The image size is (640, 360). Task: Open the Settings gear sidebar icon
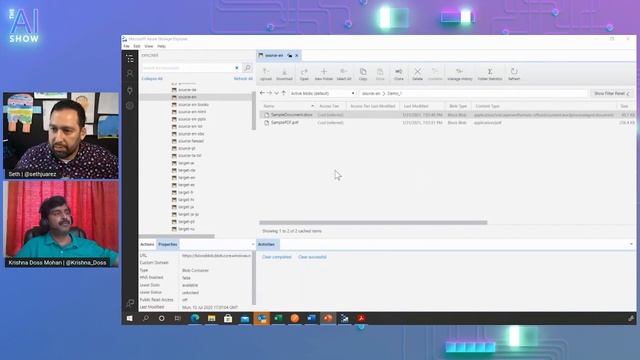(x=130, y=106)
